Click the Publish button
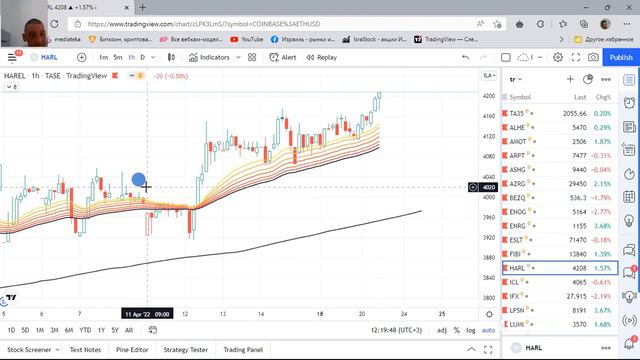Image resolution: width=640 pixels, height=360 pixels. coord(621,58)
